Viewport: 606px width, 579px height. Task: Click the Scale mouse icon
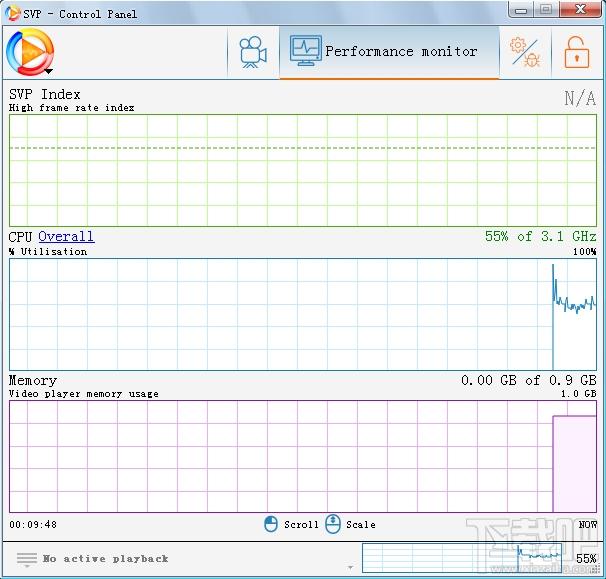click(x=333, y=524)
